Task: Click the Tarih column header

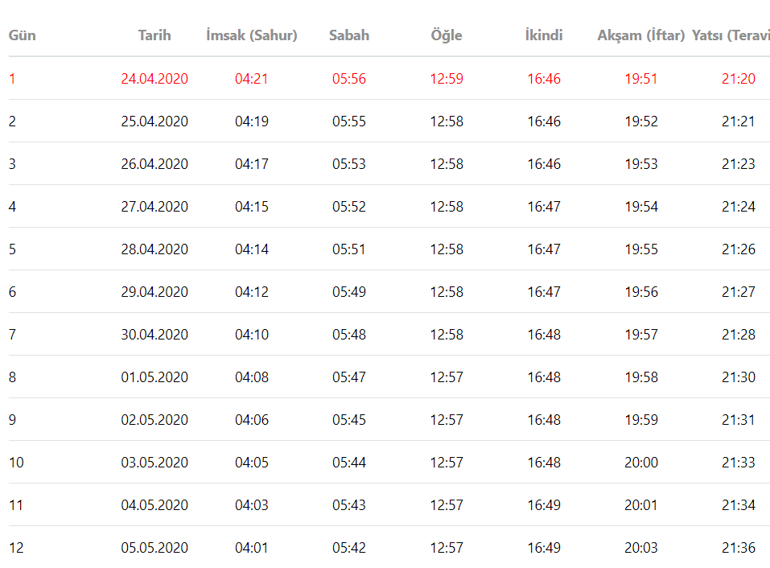Action: tap(154, 35)
